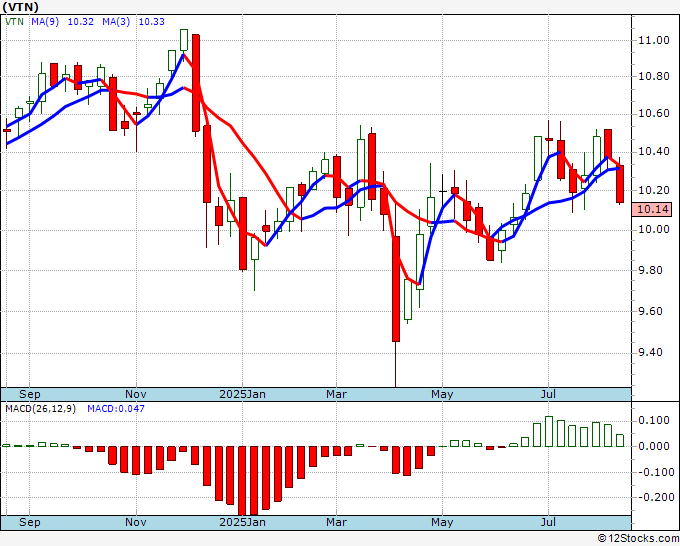The height and width of the screenshot is (546, 680).
Task: Click the 10.40 price axis label
Action: [654, 151]
